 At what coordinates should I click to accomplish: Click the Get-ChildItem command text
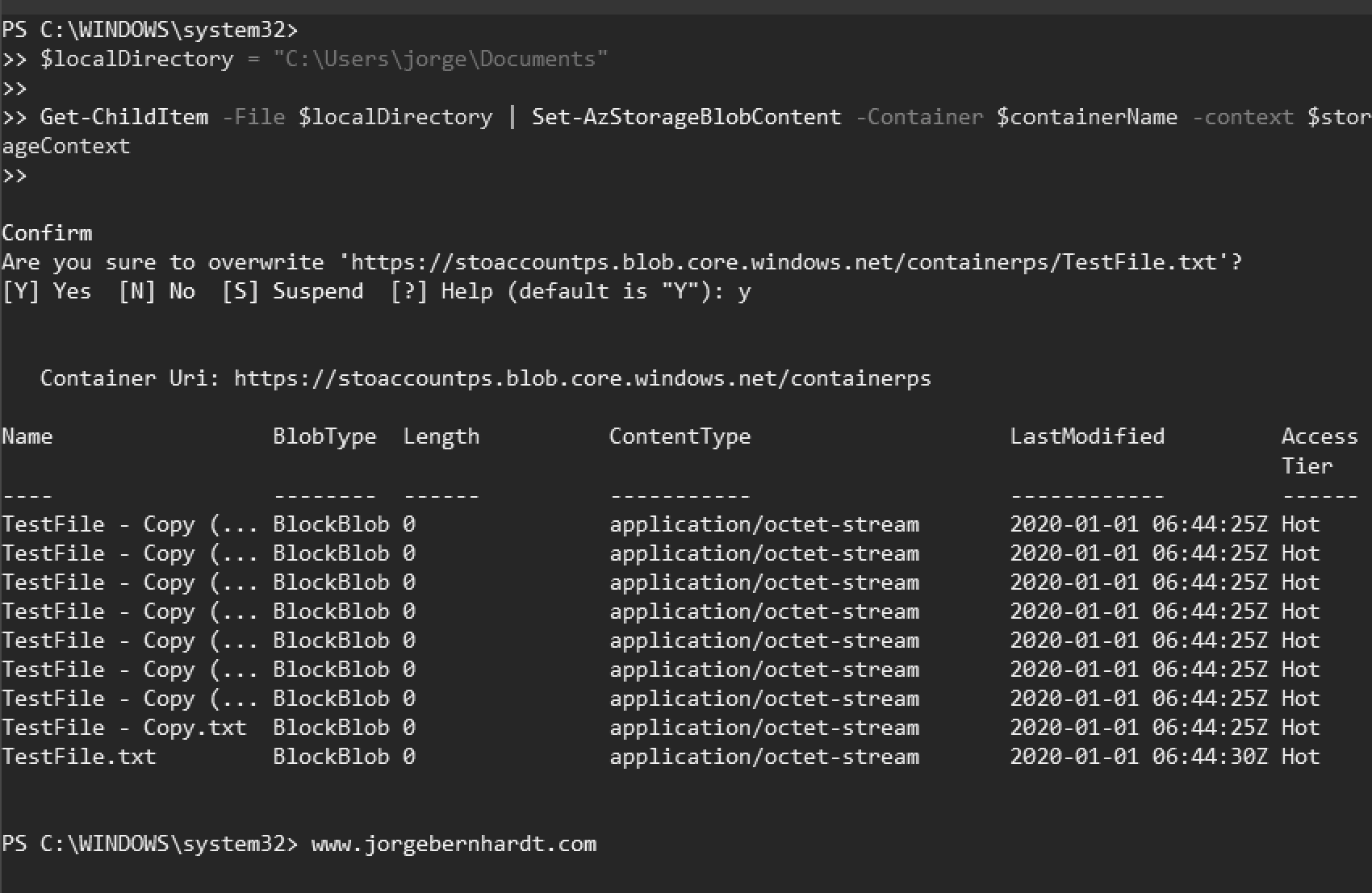coord(123,117)
